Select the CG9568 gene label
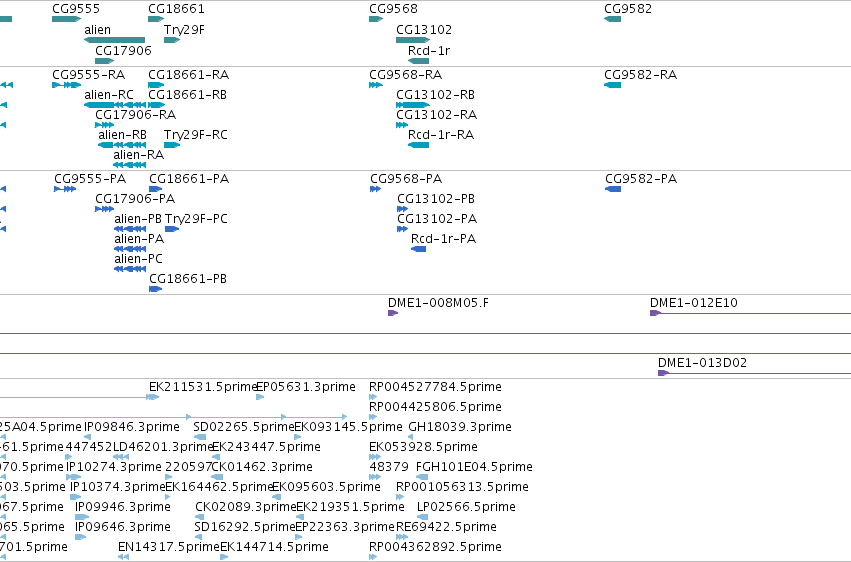This screenshot has height=562, width=851. point(393,9)
